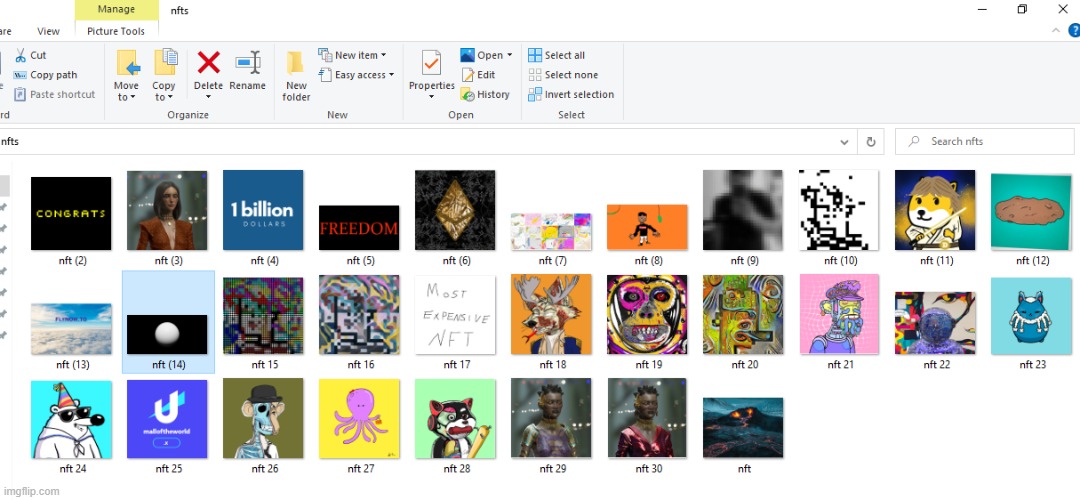This screenshot has height=500, width=1080.
Task: Click the file name label nft 30
Action: [x=647, y=469]
